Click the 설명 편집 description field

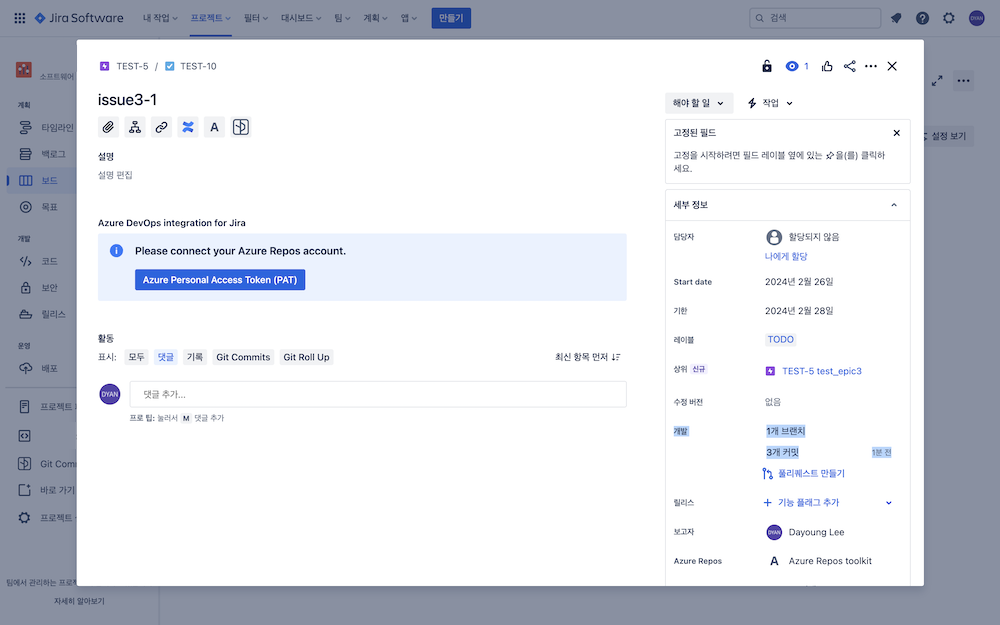click(x=115, y=175)
